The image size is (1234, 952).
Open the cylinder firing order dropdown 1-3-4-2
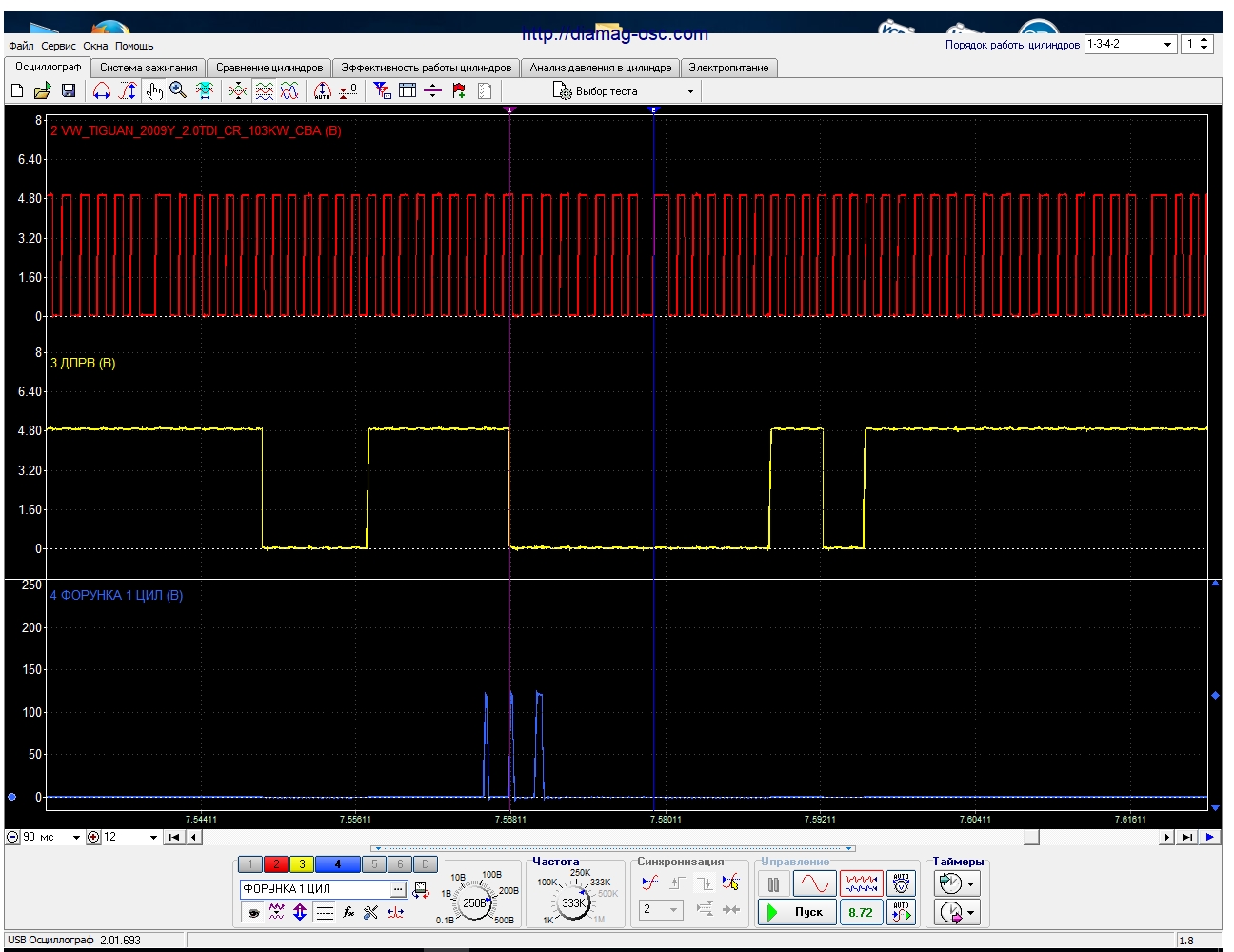1130,45
